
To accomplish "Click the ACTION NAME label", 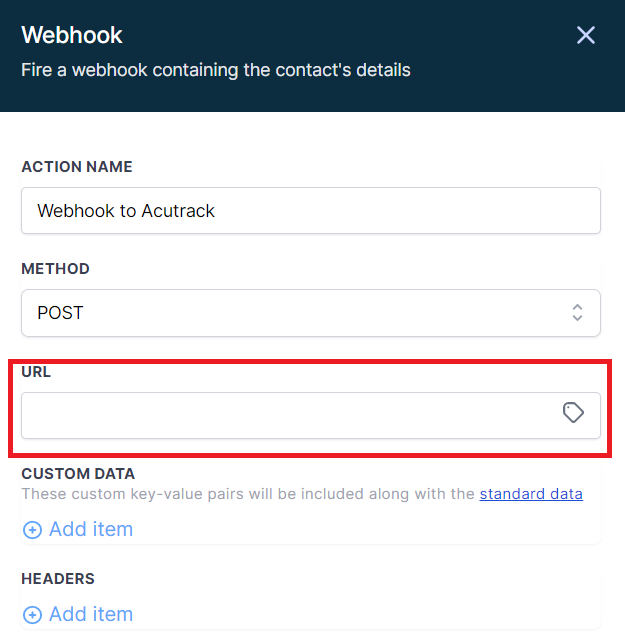I will pos(77,167).
